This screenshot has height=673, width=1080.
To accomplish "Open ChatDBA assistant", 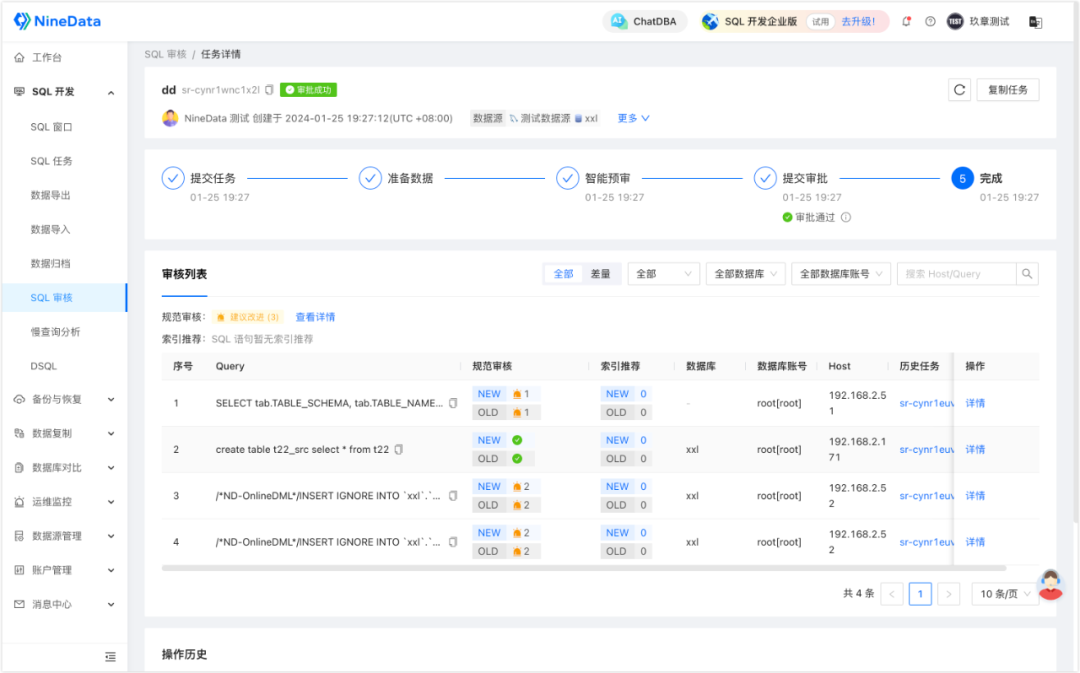I will coord(644,21).
